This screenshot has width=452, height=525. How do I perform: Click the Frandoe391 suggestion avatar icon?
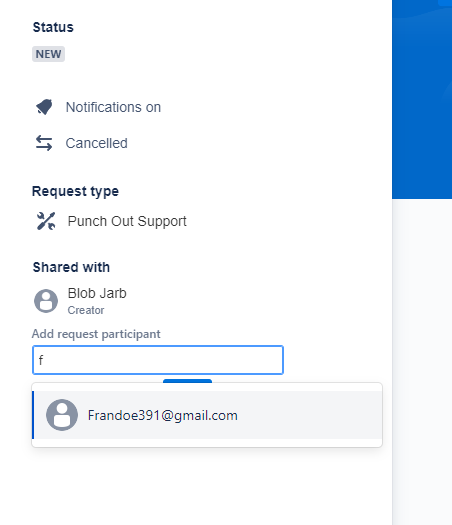62,415
